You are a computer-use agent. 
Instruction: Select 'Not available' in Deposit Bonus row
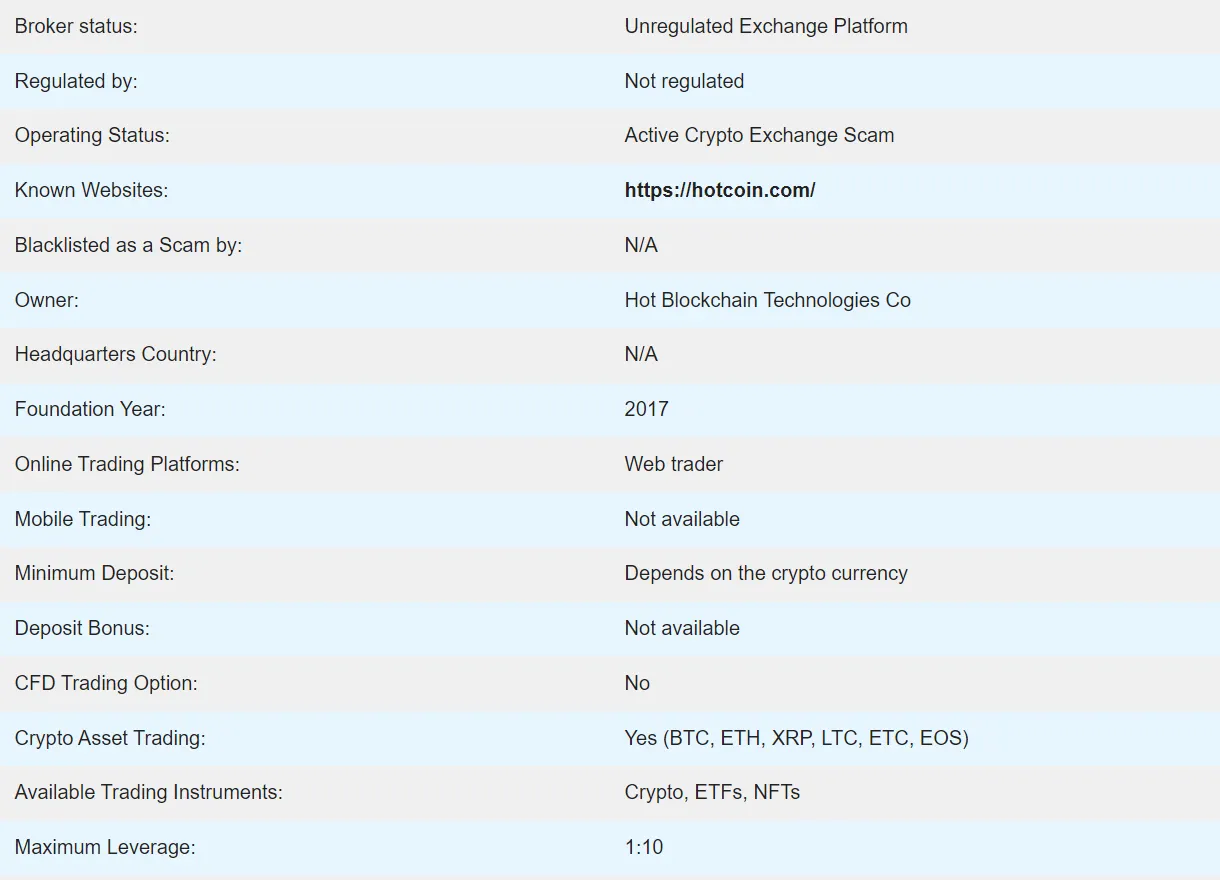point(682,628)
